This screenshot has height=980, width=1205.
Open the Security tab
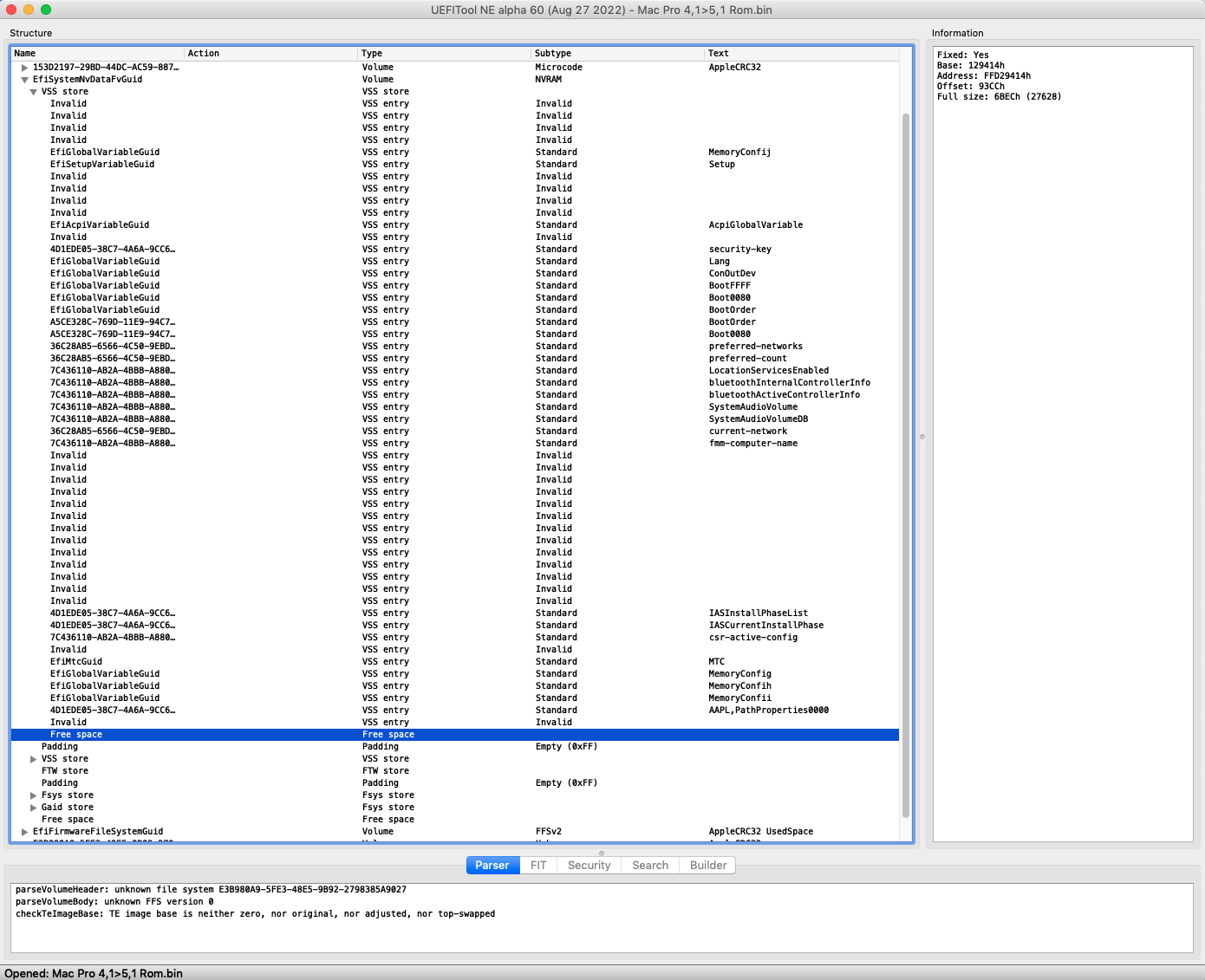coord(589,865)
